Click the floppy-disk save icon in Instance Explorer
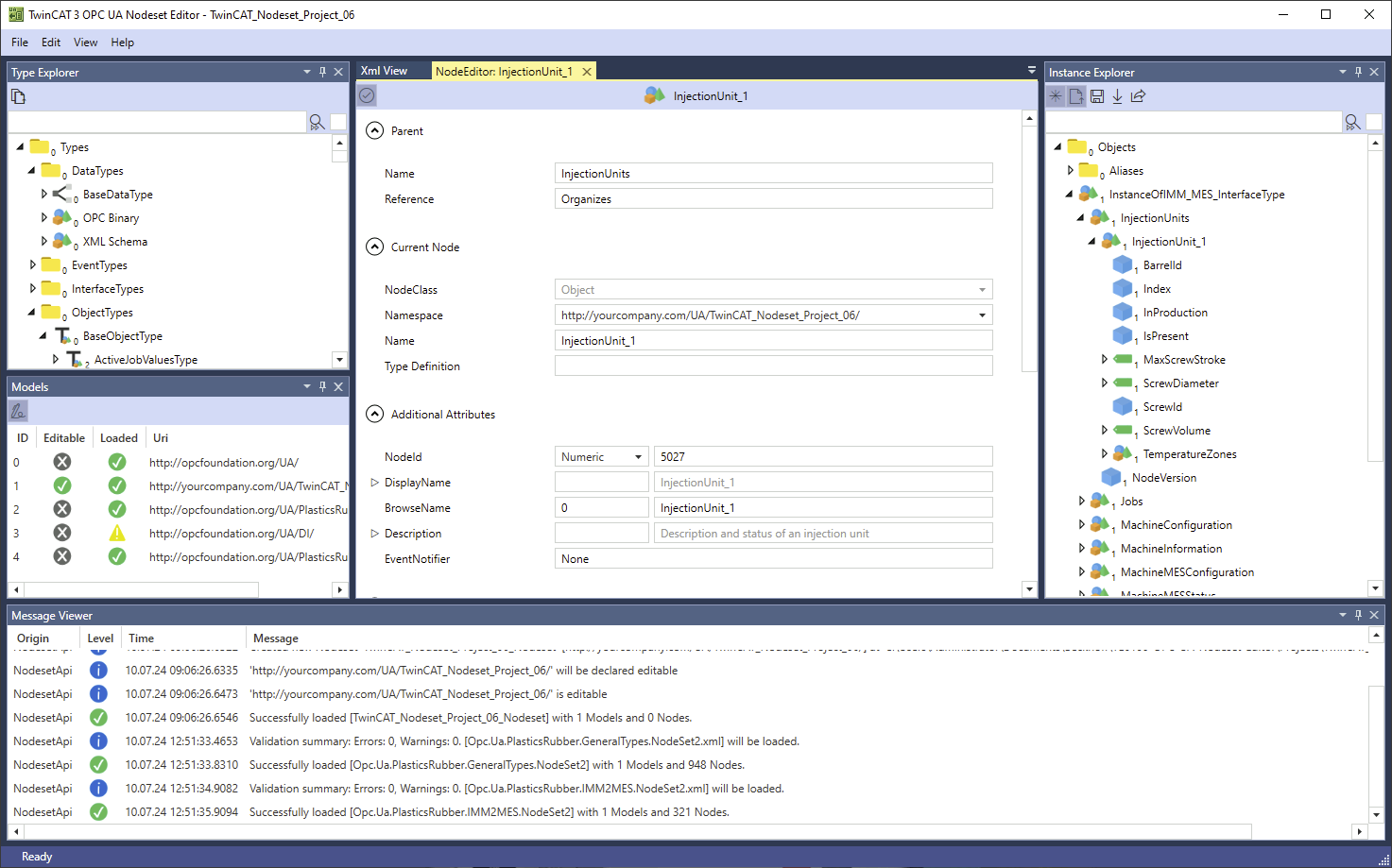The width and height of the screenshot is (1392, 868). click(1097, 96)
